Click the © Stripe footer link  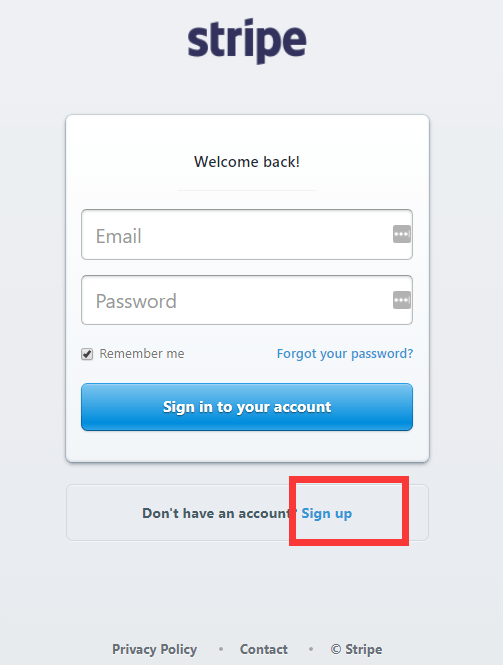point(356,649)
